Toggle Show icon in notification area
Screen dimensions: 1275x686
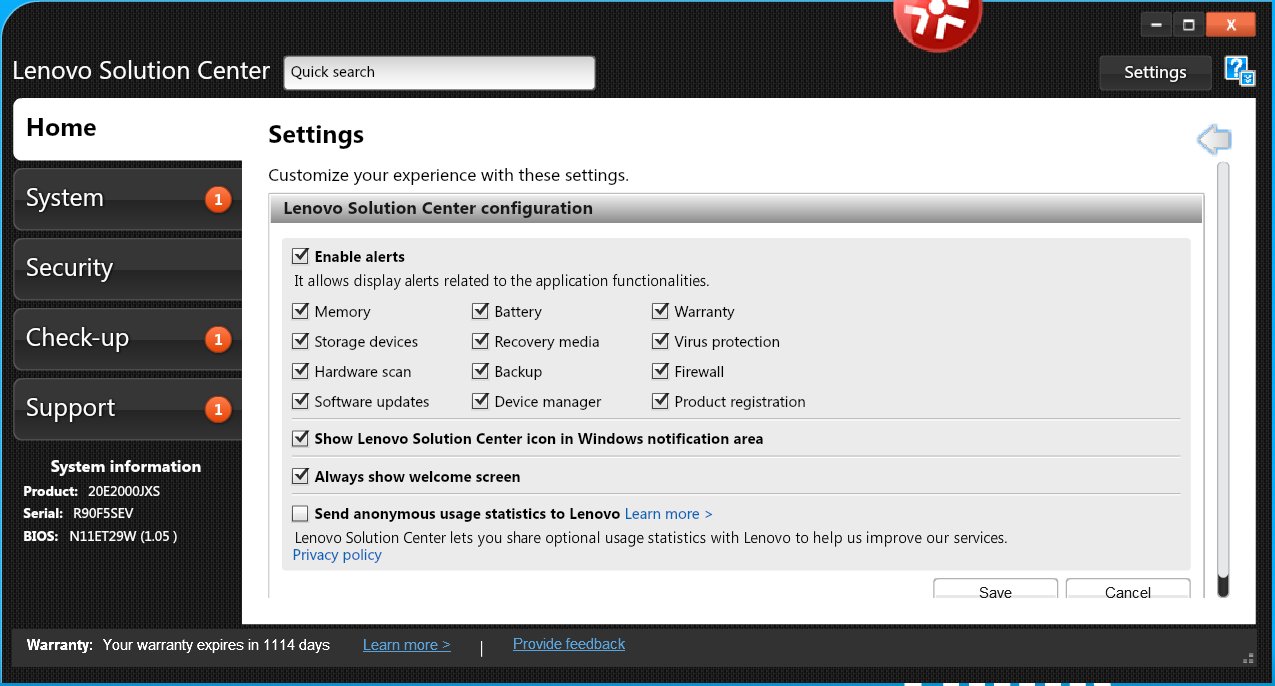300,438
